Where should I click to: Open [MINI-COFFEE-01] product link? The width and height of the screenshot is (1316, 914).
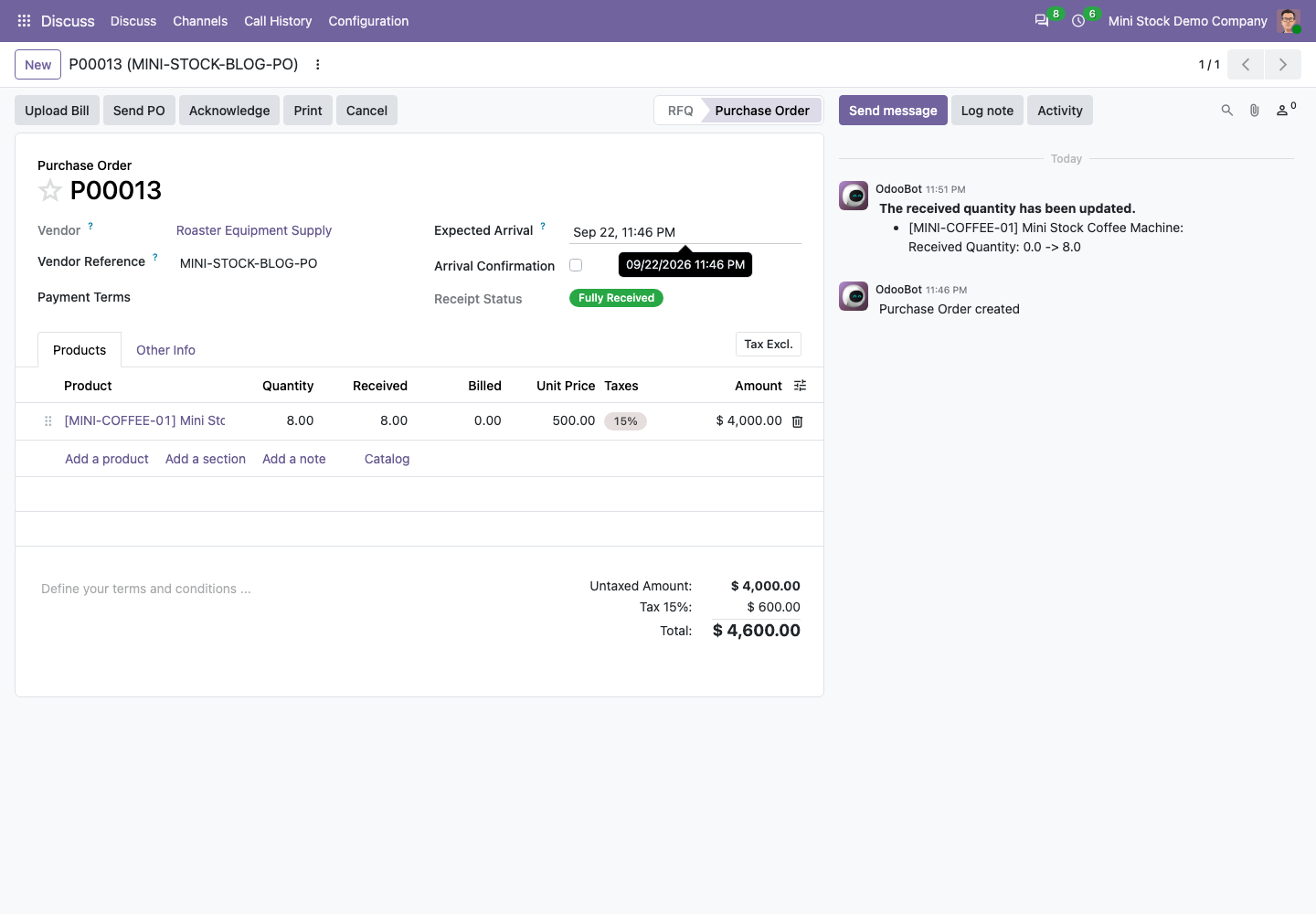click(144, 420)
